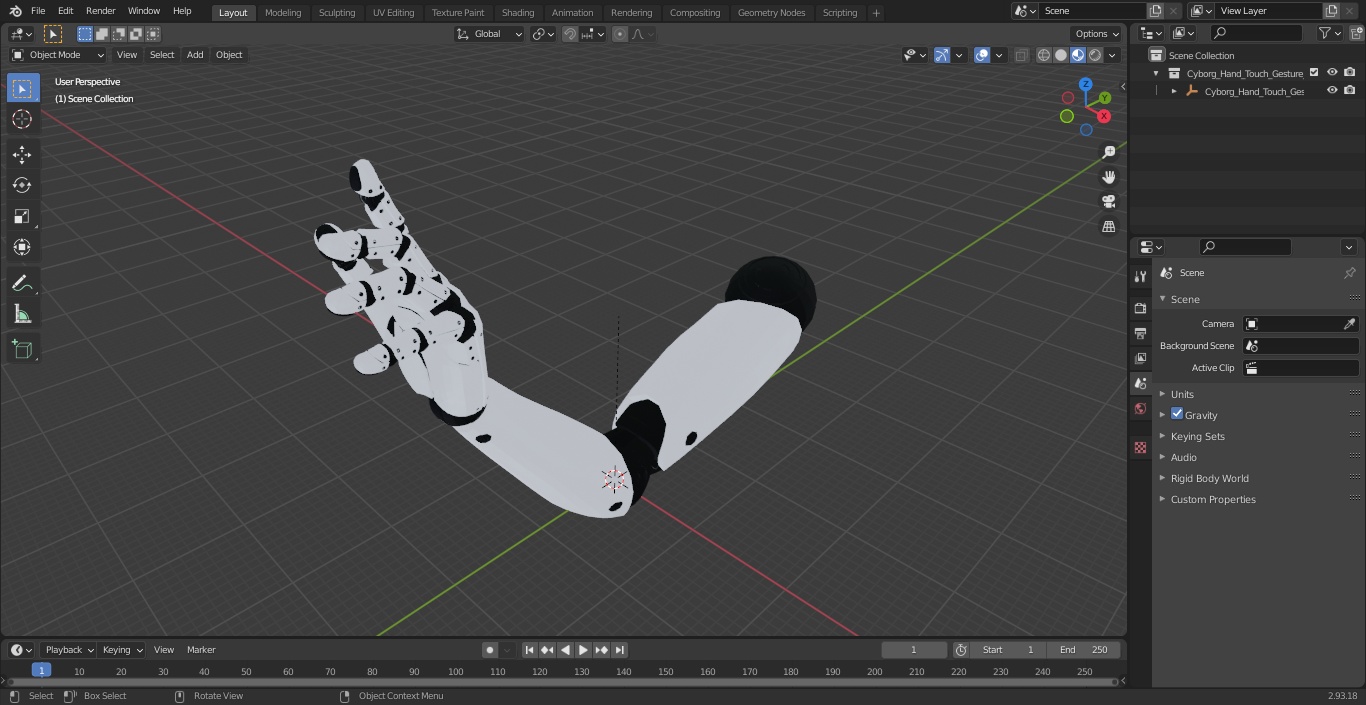The width and height of the screenshot is (1366, 705).
Task: Select the Annotate tool
Action: click(x=22, y=283)
